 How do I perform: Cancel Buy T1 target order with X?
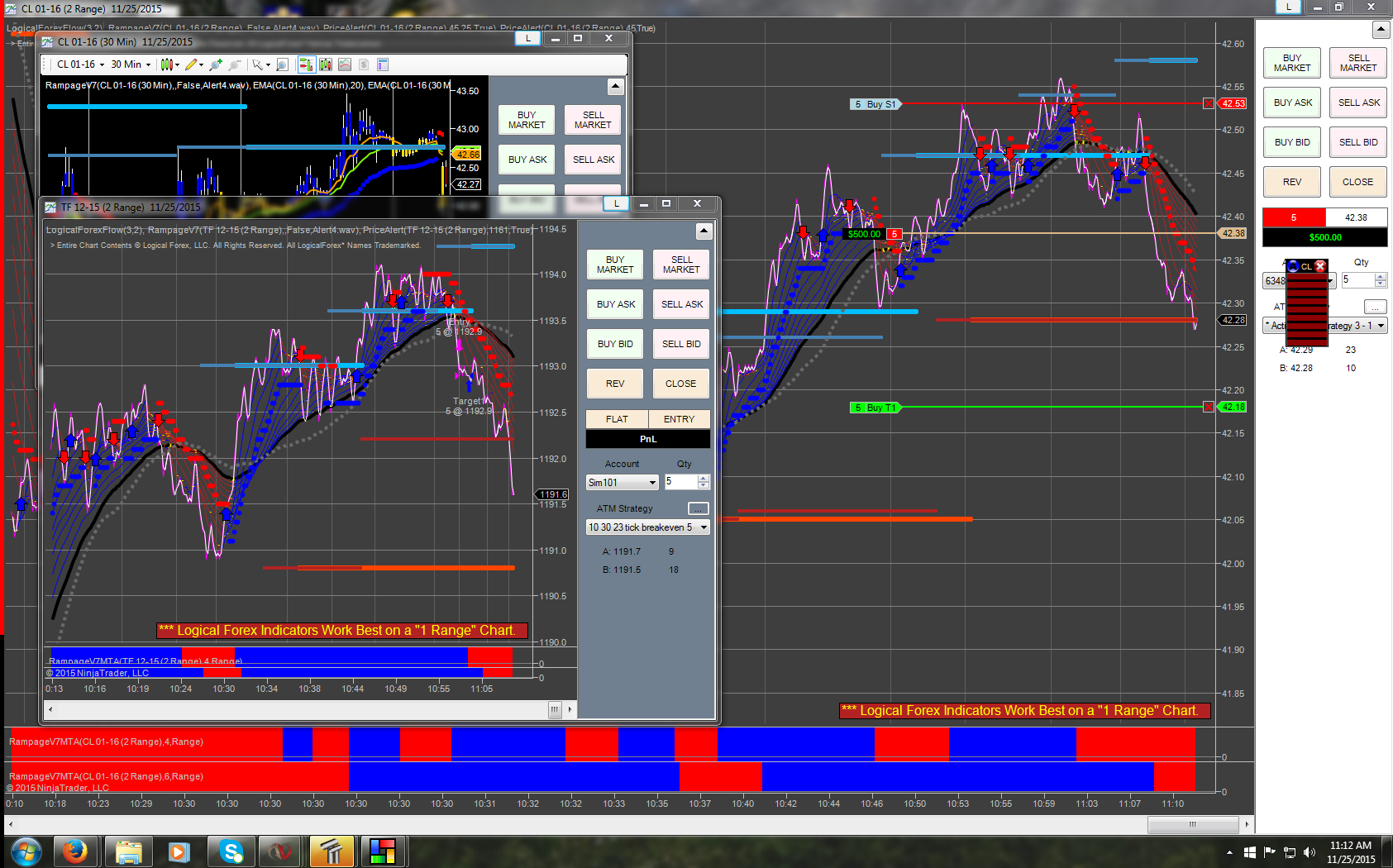1209,407
